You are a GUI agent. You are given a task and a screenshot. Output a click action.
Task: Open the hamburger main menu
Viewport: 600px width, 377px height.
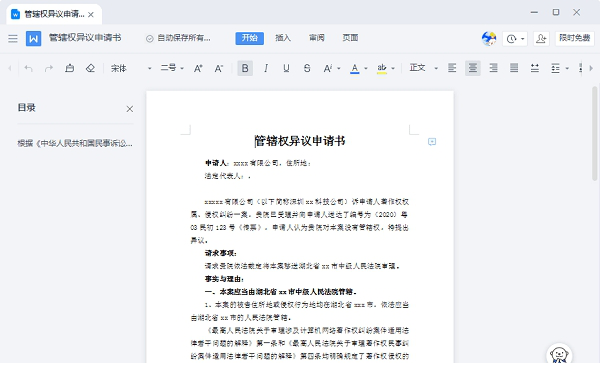click(x=13, y=38)
